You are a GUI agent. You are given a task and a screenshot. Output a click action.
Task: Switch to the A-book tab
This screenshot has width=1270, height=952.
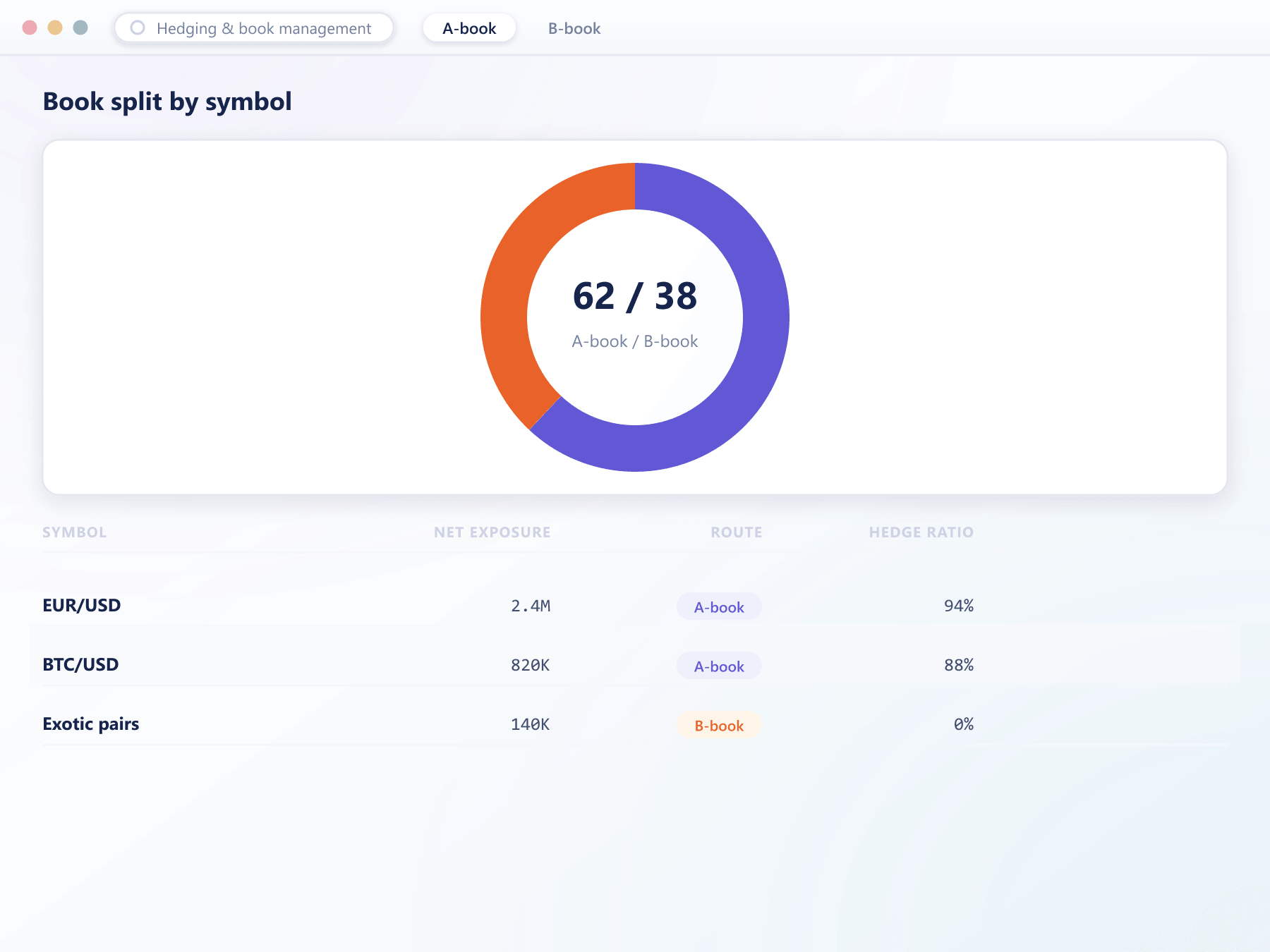(469, 28)
